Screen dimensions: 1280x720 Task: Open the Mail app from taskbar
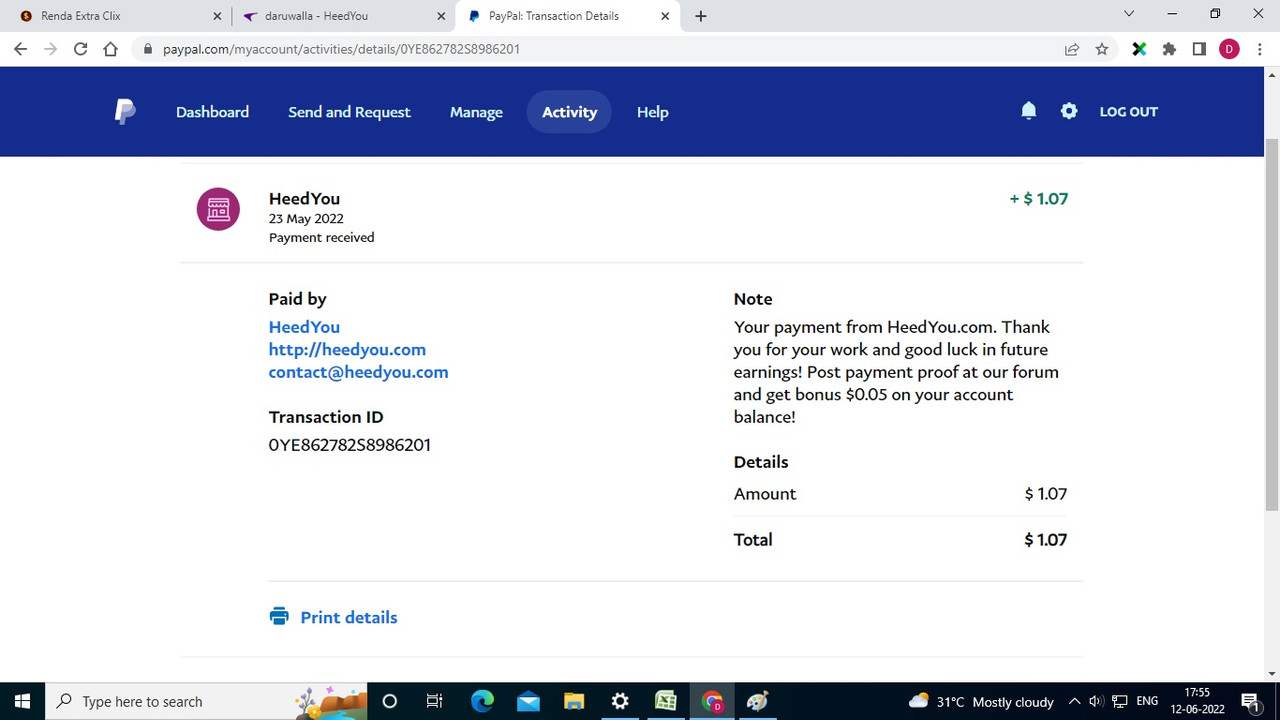[528, 701]
